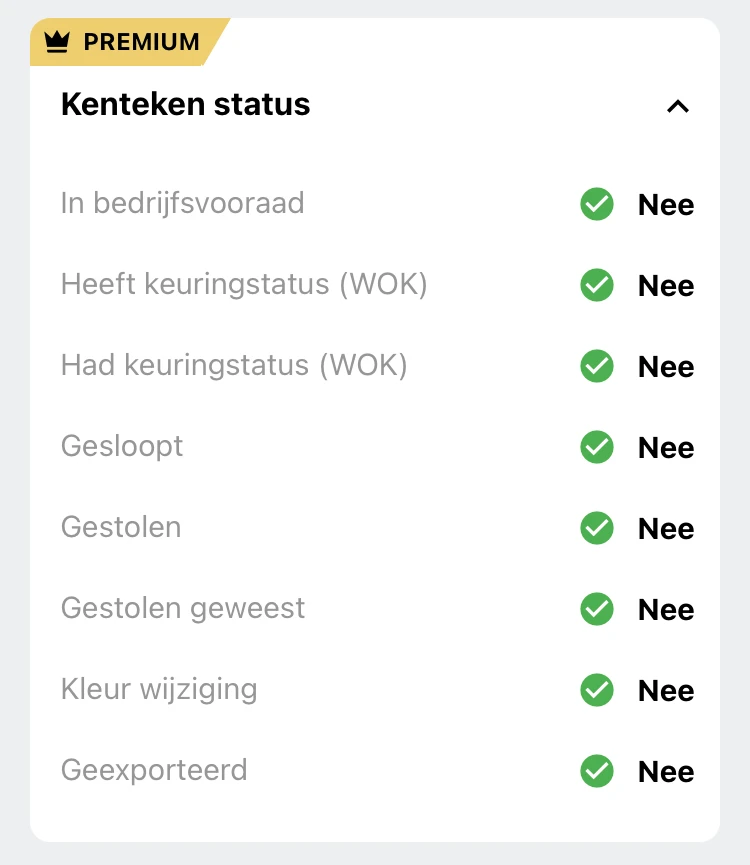Screen dimensions: 750x865
Task: Select the In bedrijfsvooraad label
Action: (x=182, y=204)
